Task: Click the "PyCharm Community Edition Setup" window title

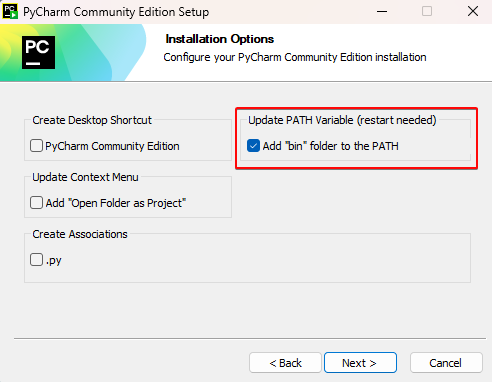Action: [x=116, y=12]
